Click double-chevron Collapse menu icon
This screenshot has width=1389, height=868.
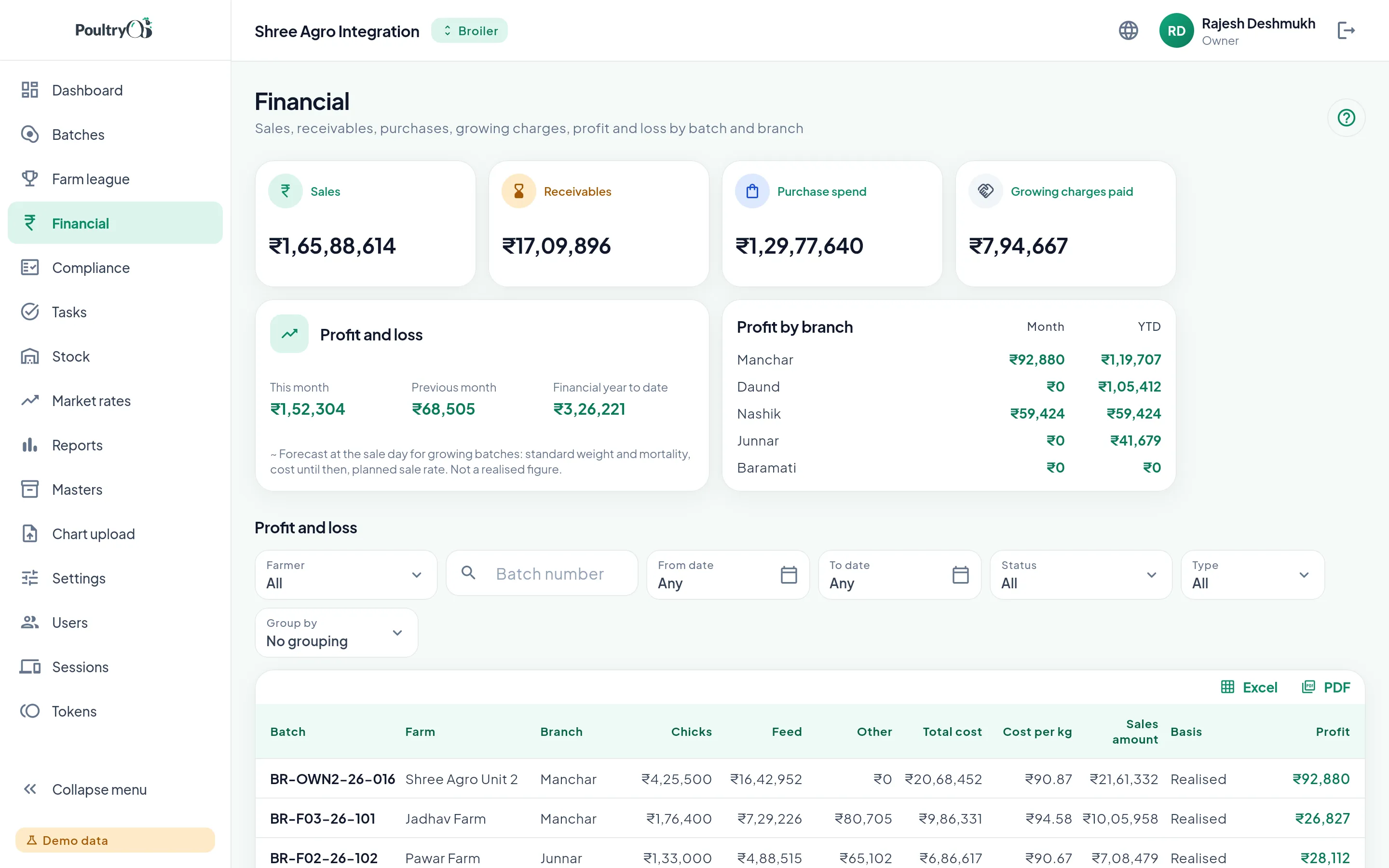tap(30, 789)
